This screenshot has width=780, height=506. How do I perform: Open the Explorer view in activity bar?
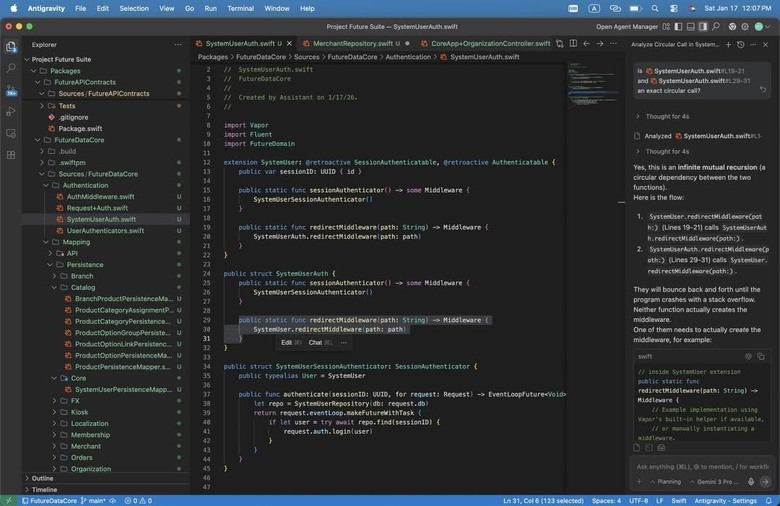10,47
